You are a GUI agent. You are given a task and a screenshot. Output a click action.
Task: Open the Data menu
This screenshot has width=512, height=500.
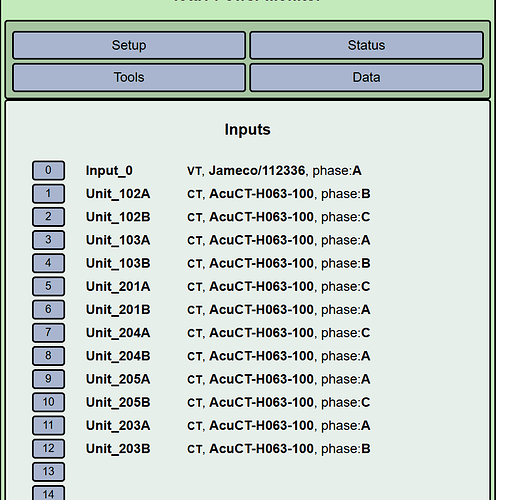[366, 77]
